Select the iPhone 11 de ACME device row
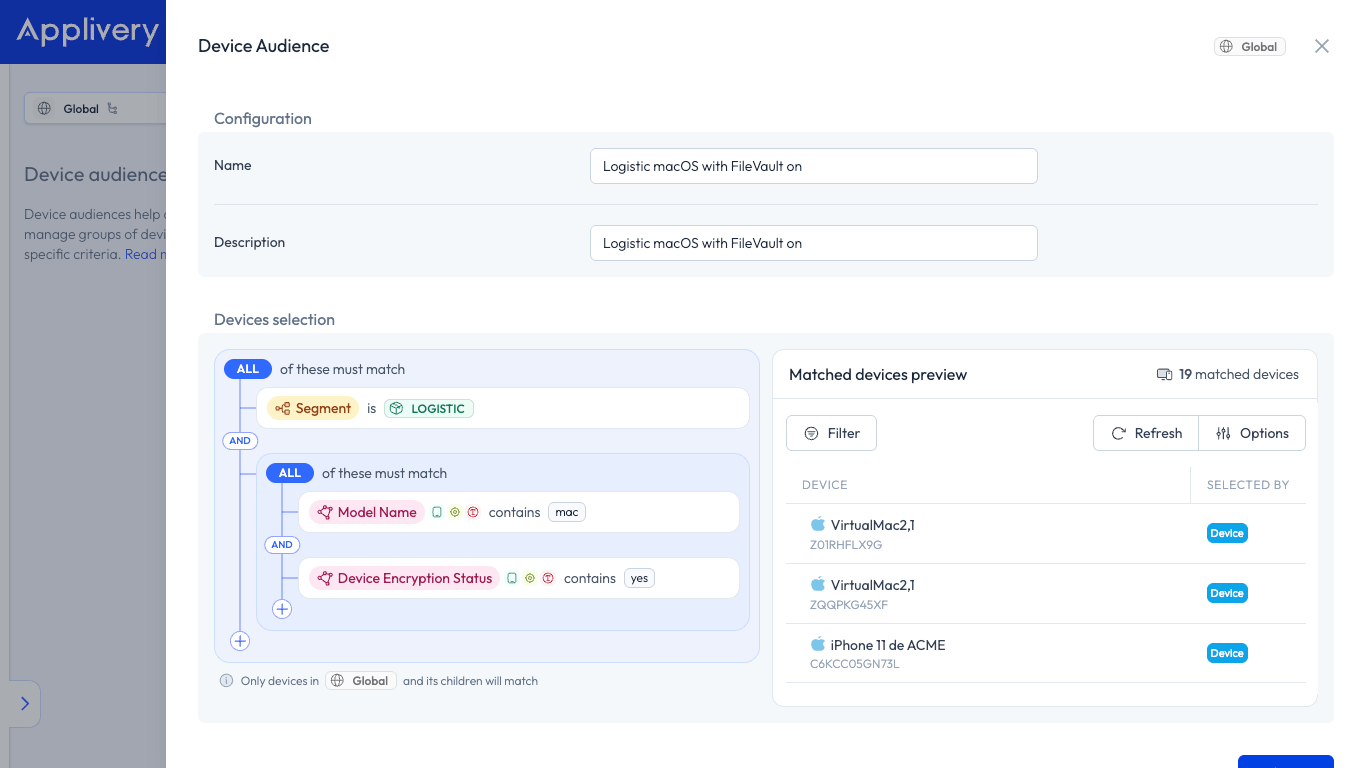Image resolution: width=1366 pixels, height=768 pixels. tap(1046, 653)
